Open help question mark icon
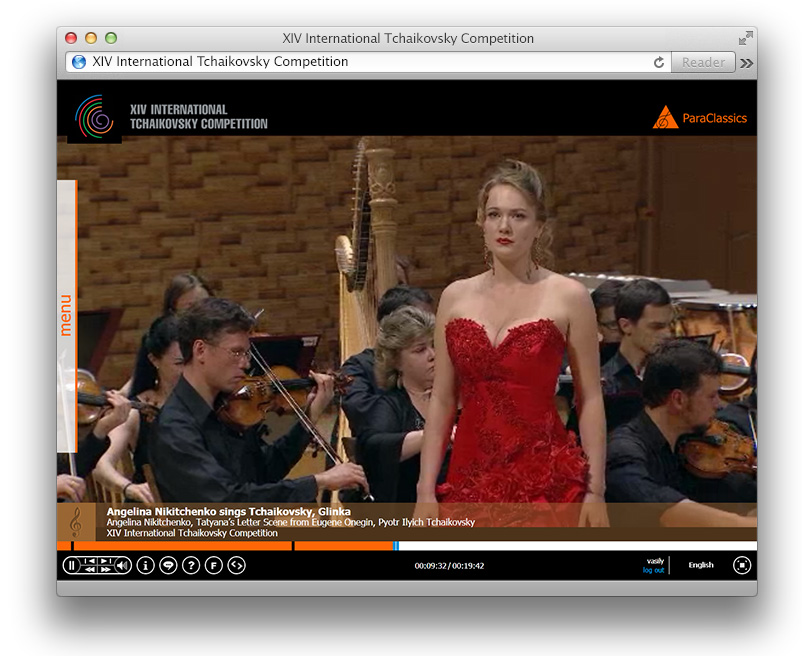The image size is (810, 656). [x=191, y=565]
